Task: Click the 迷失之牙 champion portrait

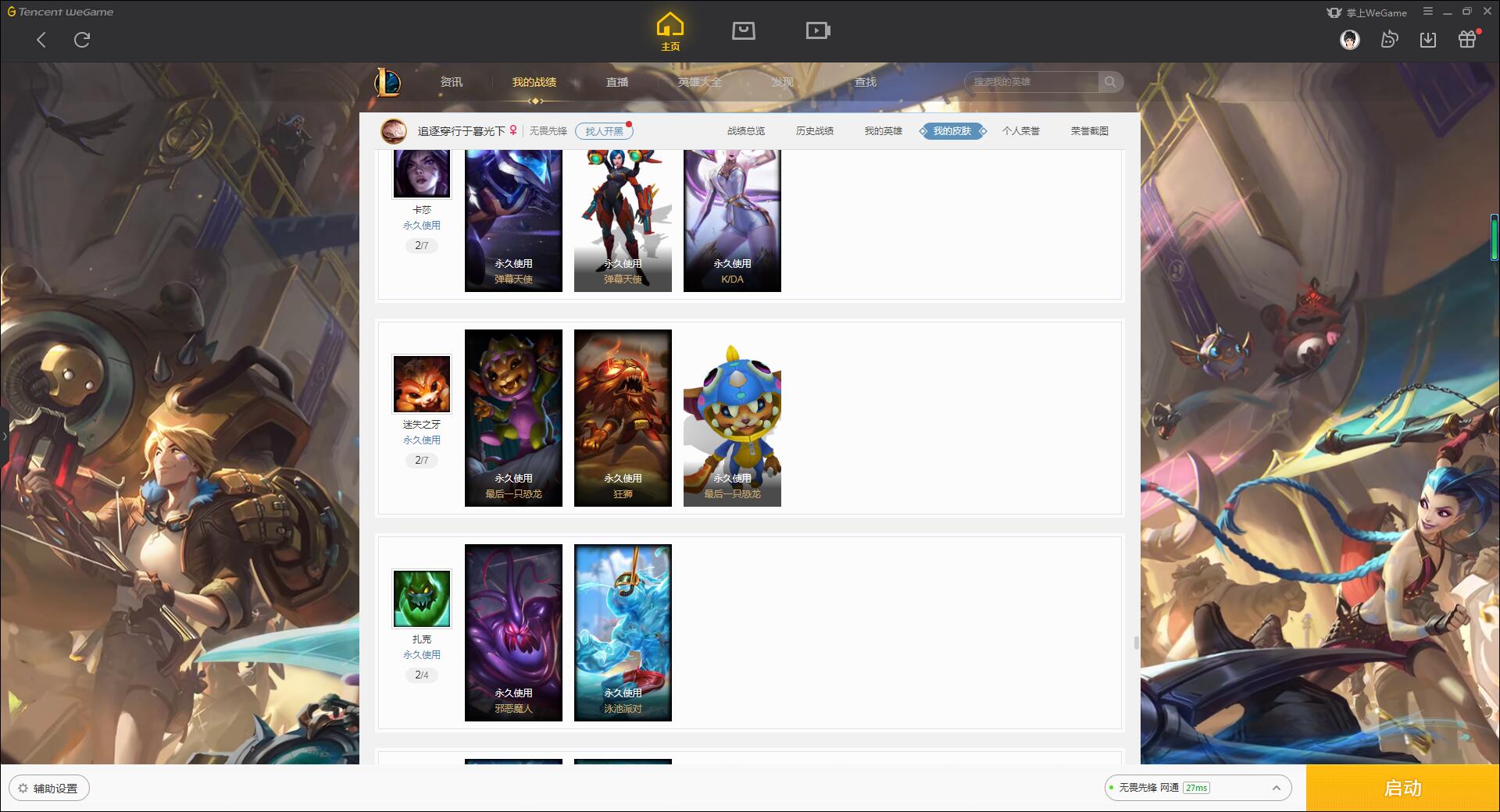Action: click(x=422, y=384)
